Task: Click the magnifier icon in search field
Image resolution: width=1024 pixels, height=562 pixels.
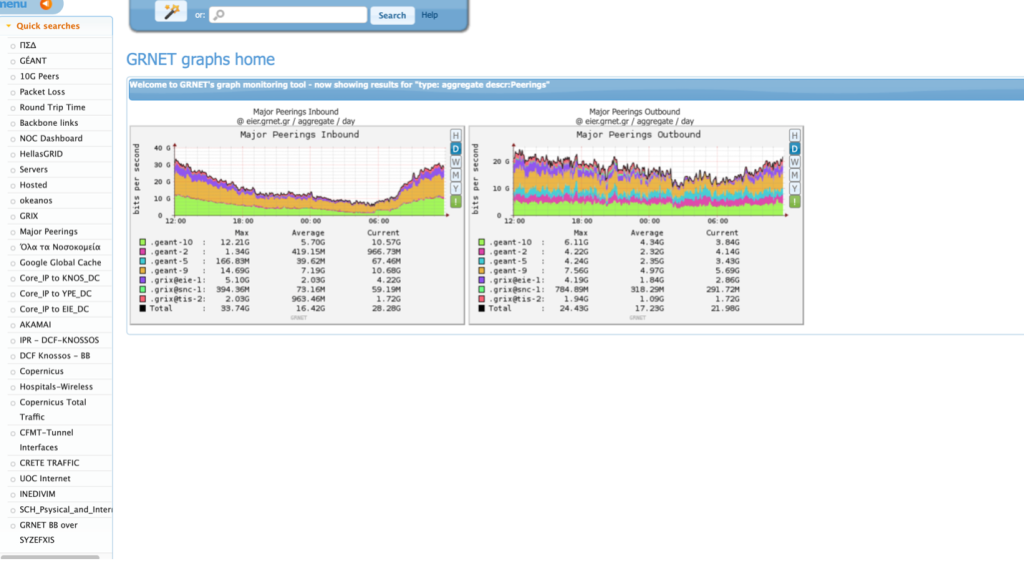Action: coord(219,14)
